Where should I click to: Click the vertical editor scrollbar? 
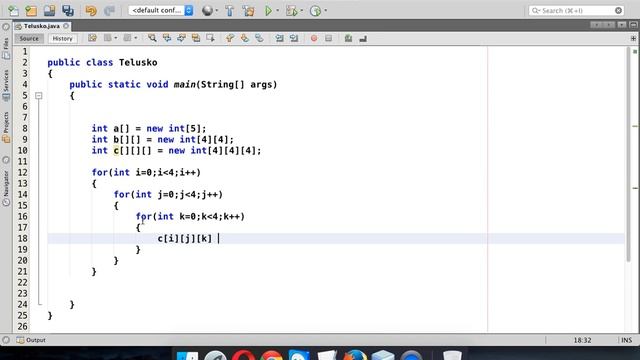coord(629,154)
